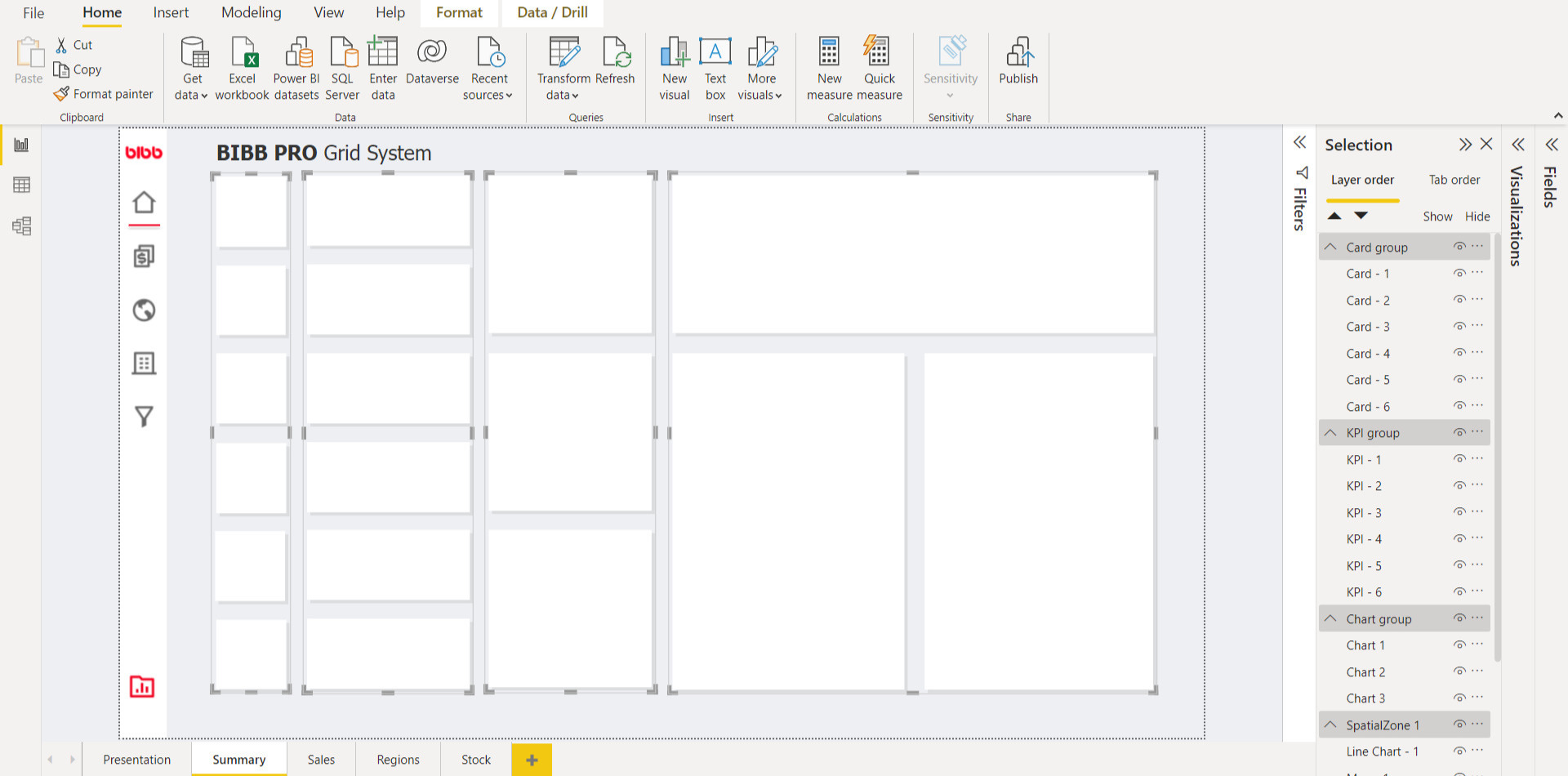This screenshot has height=776, width=1568.
Task: Open the Modeling ribbon tab
Action: tap(251, 13)
